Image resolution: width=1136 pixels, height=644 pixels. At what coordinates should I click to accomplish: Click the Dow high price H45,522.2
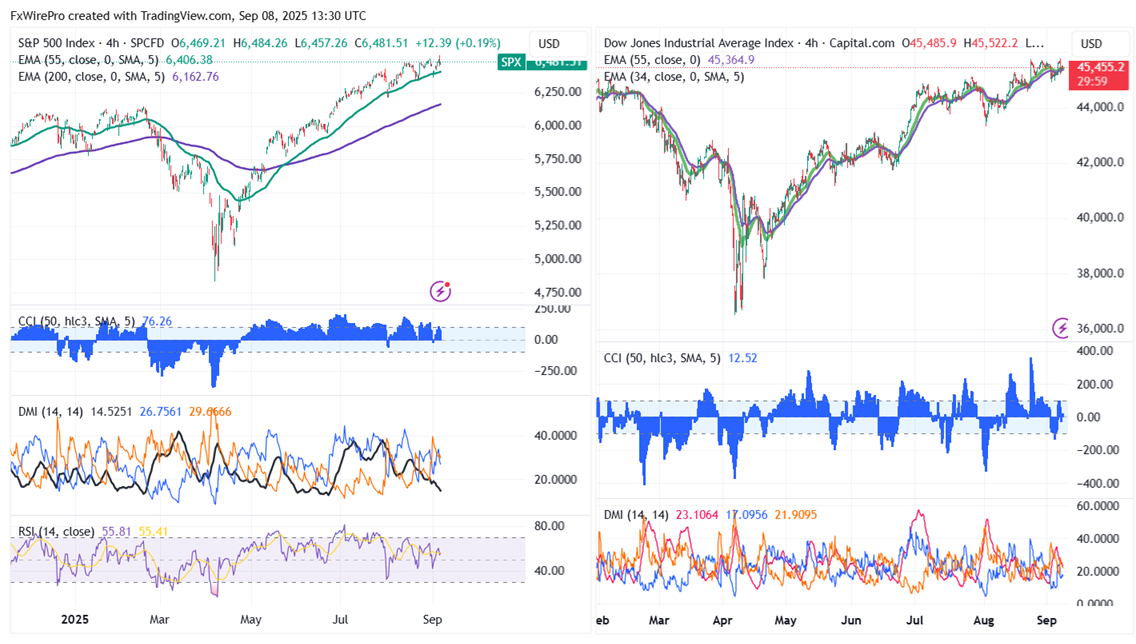[x=990, y=43]
